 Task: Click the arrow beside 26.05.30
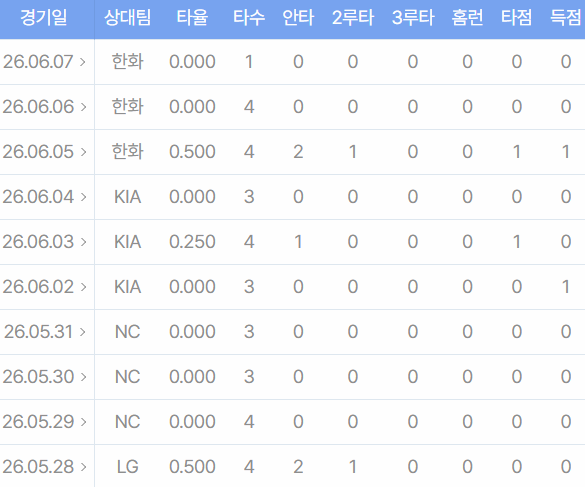pyautogui.click(x=83, y=377)
